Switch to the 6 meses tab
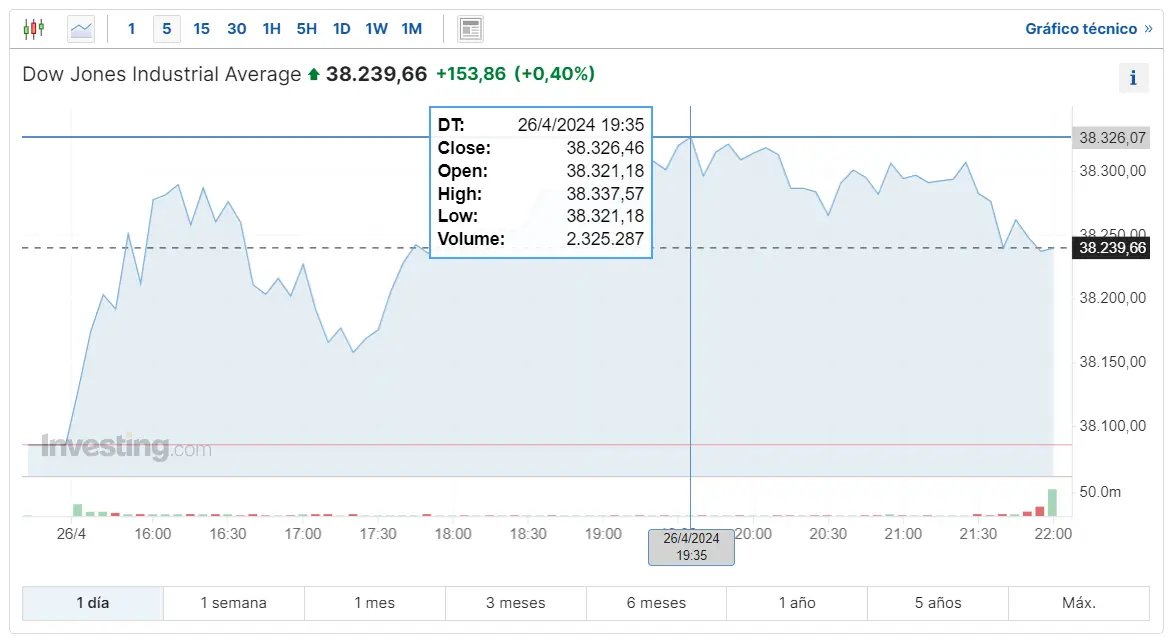The width and height of the screenshot is (1172, 641). (656, 603)
